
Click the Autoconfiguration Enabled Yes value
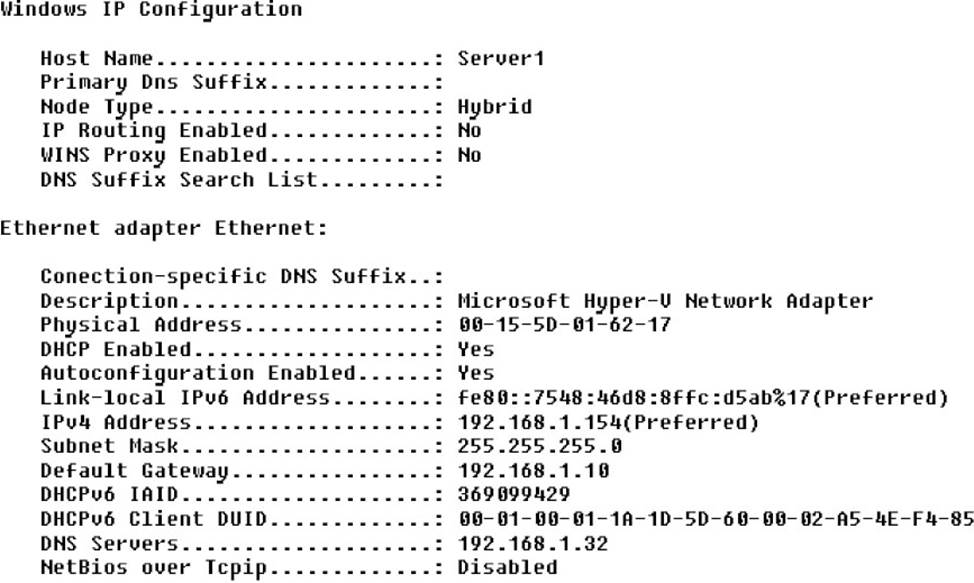point(475,373)
